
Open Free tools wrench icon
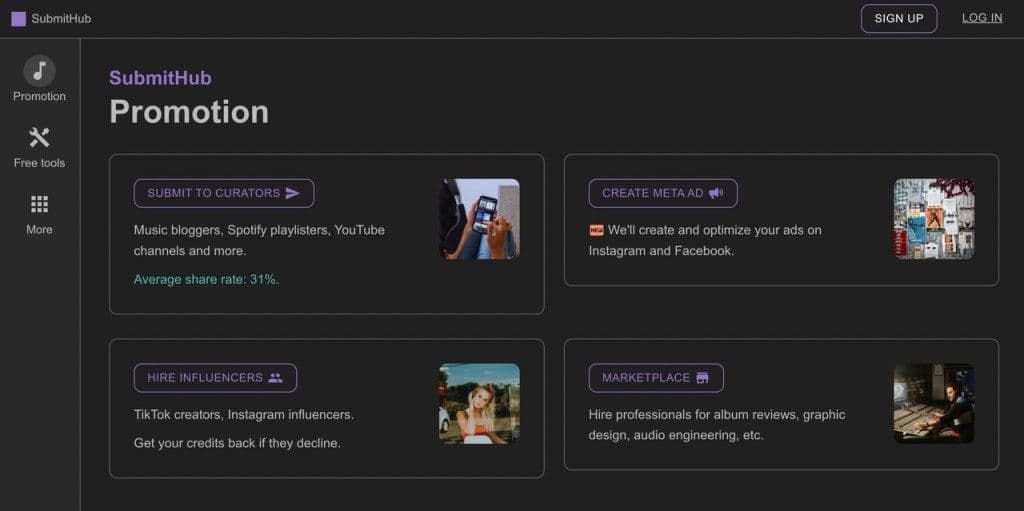(39, 138)
